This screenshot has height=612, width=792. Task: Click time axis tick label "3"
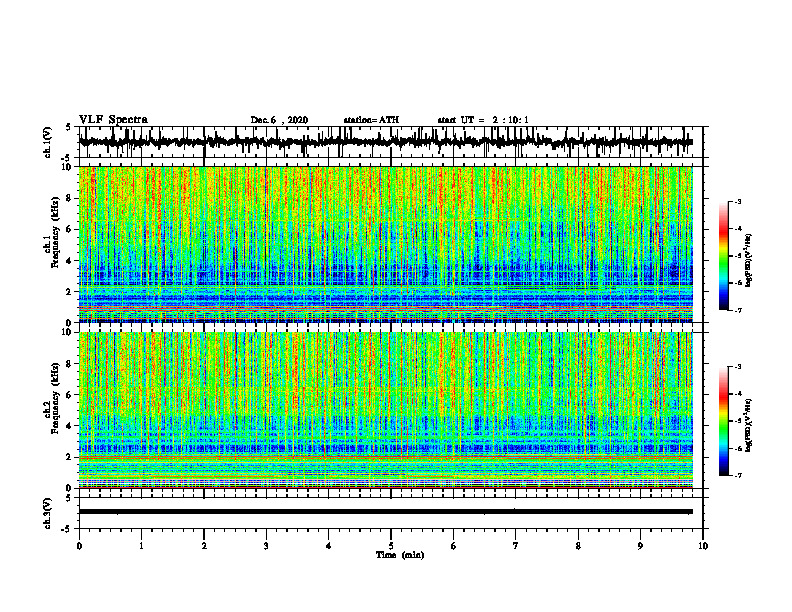click(x=266, y=546)
